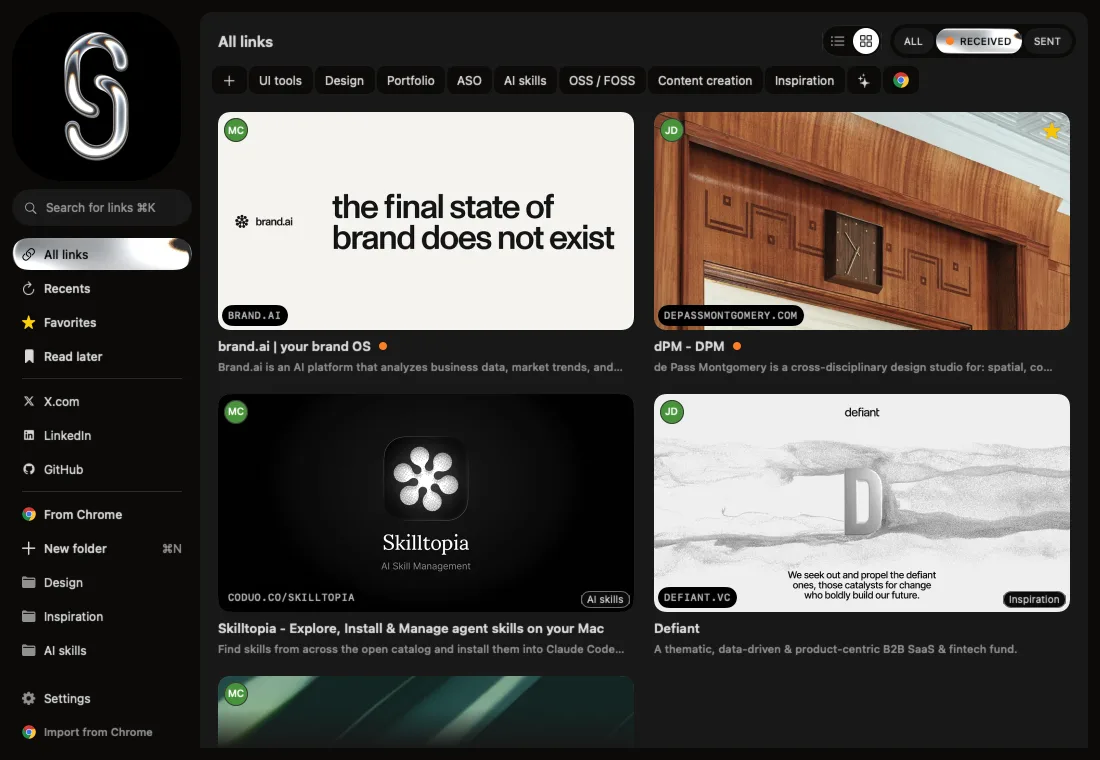1100x760 pixels.
Task: Filter by OSS / FOSS tag
Action: (602, 81)
